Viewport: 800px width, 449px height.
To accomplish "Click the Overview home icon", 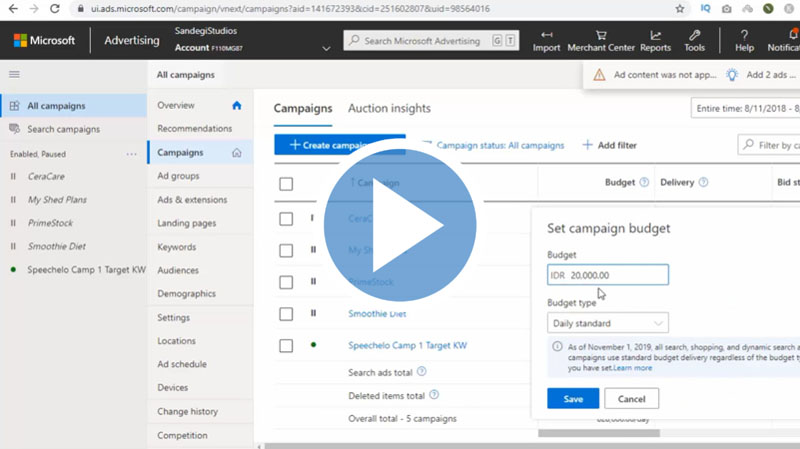I will (237, 106).
